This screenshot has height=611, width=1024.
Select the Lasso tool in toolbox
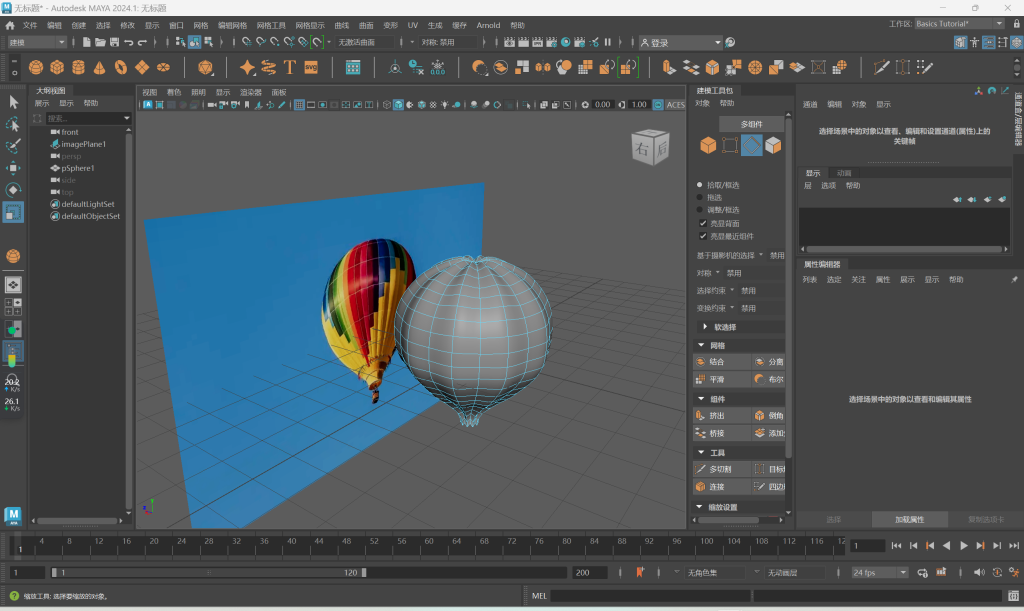tap(13, 124)
